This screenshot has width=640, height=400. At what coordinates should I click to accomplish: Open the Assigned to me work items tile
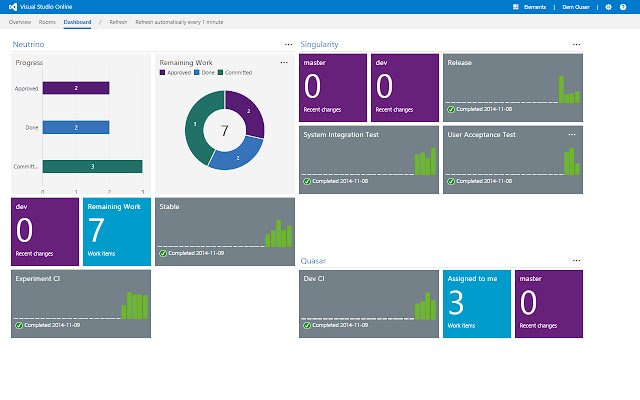(477, 304)
